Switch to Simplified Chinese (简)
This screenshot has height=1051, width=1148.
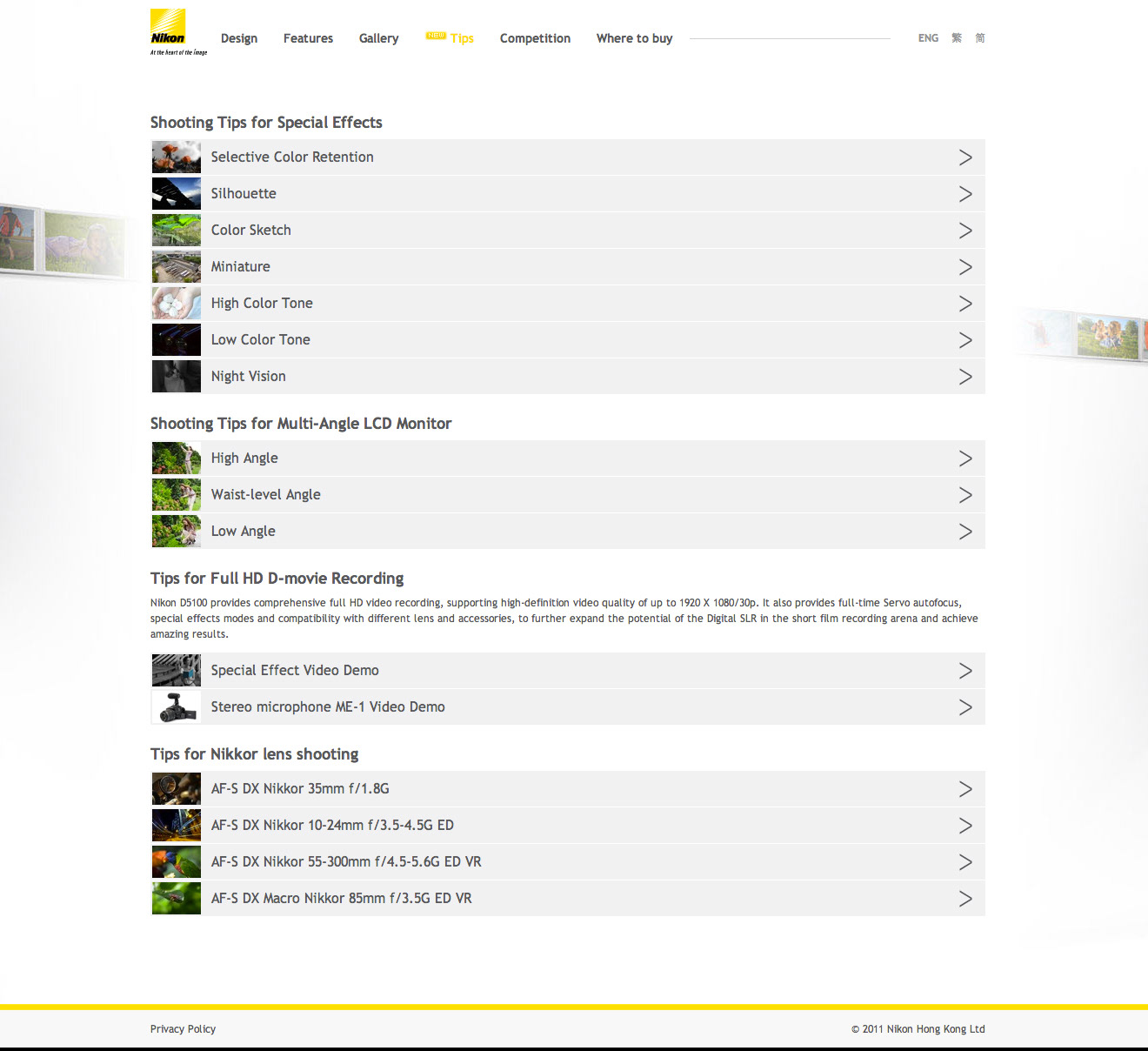tap(980, 38)
